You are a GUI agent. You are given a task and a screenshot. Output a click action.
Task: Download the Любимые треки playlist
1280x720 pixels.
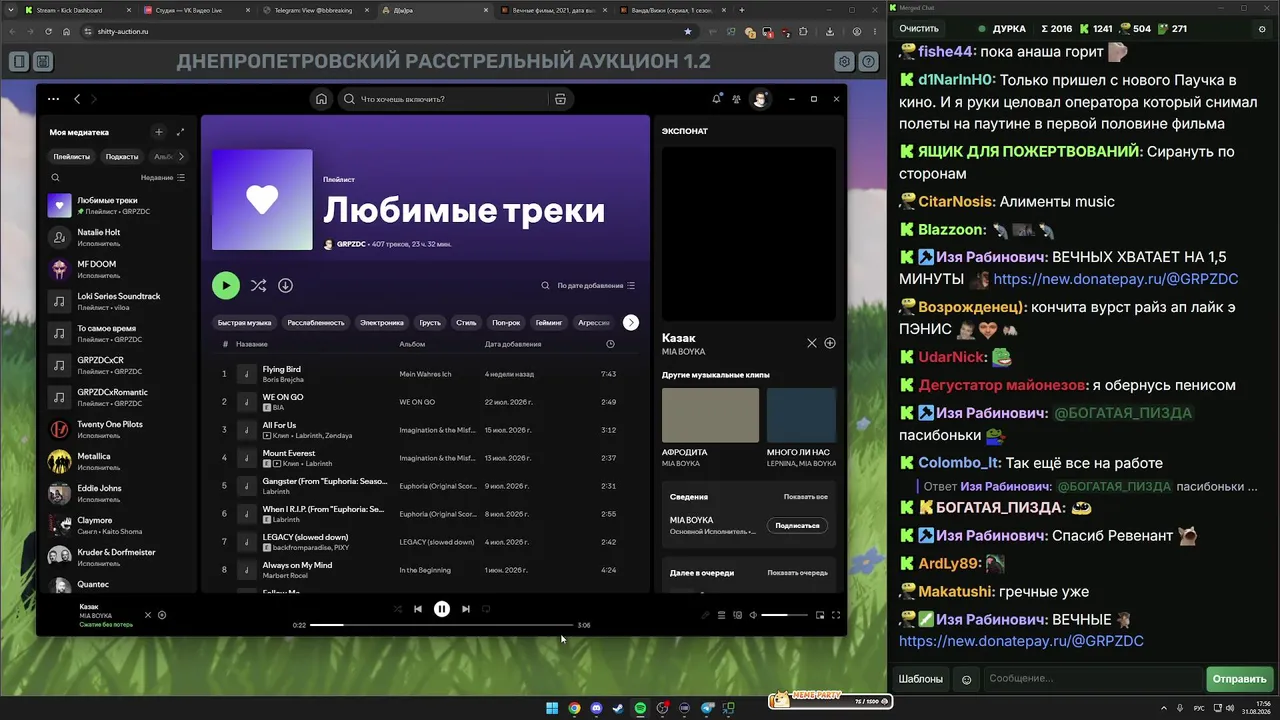[x=285, y=285]
